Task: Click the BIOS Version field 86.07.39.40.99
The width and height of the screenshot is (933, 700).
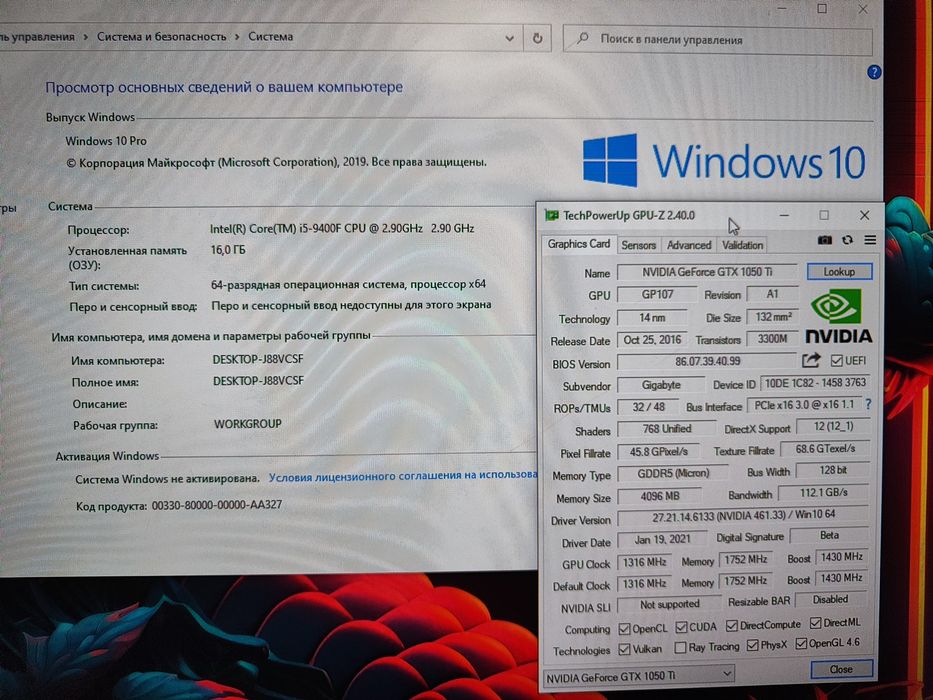Action: 707,361
